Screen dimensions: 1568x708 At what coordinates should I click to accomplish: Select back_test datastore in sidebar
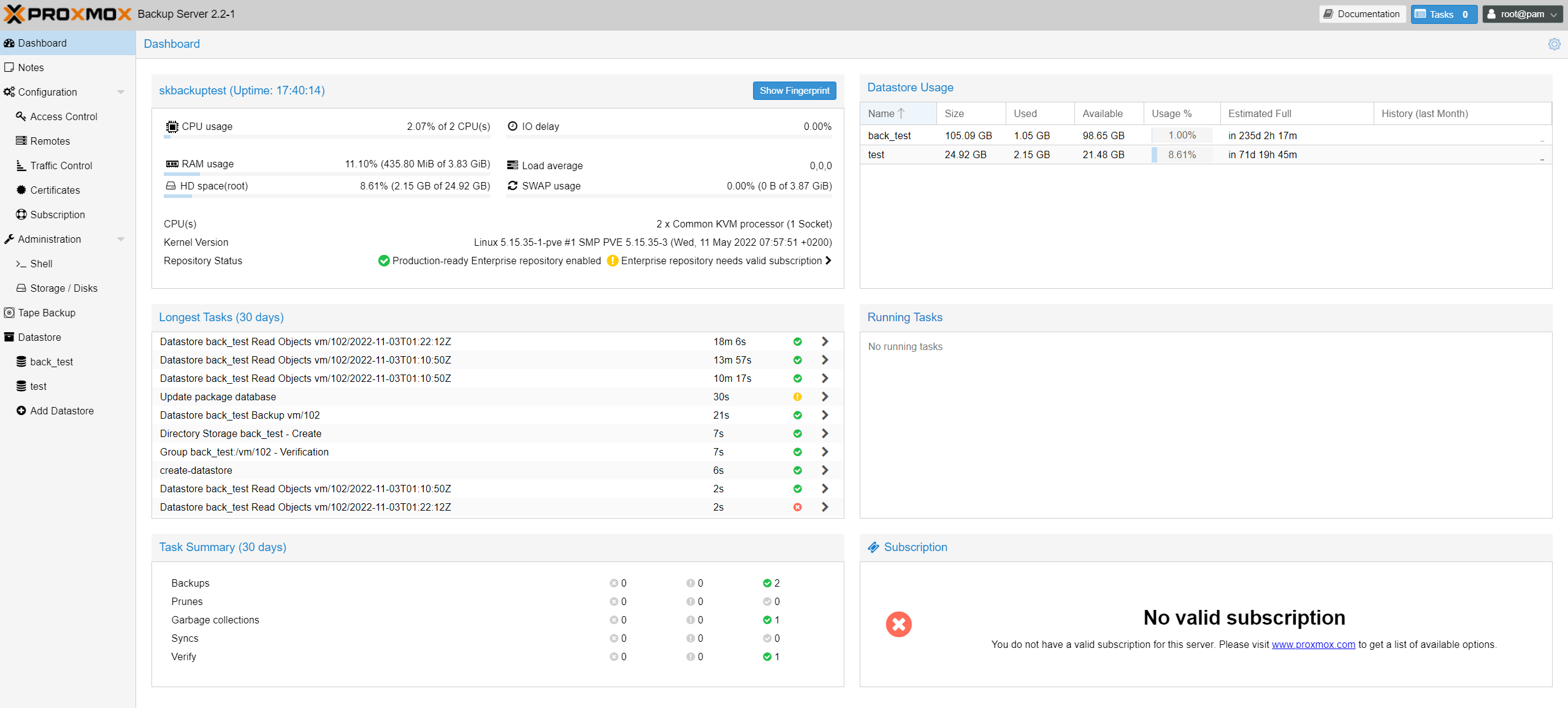pos(67,362)
